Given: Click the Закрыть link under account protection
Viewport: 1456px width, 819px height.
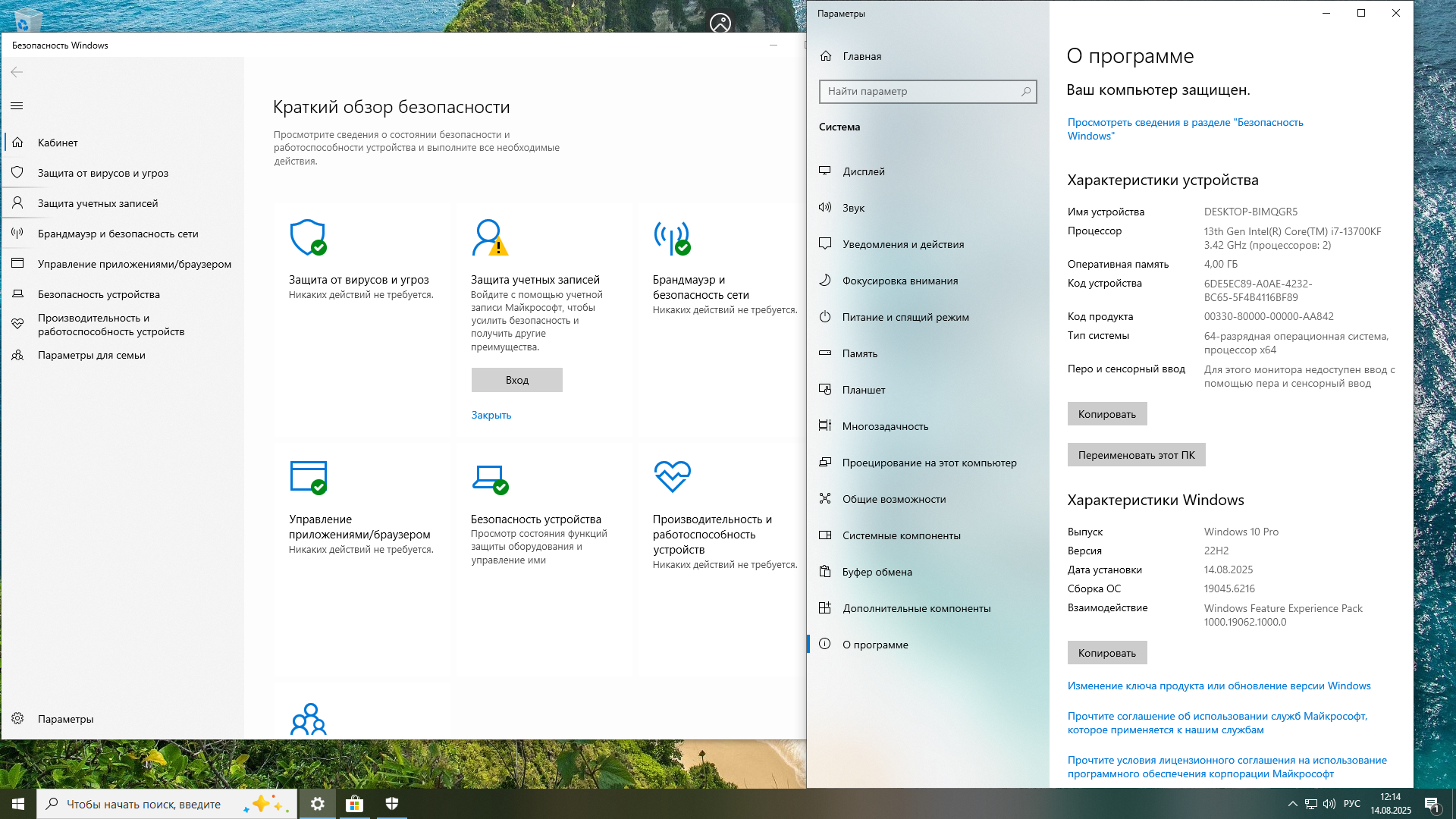Looking at the screenshot, I should click(x=491, y=415).
